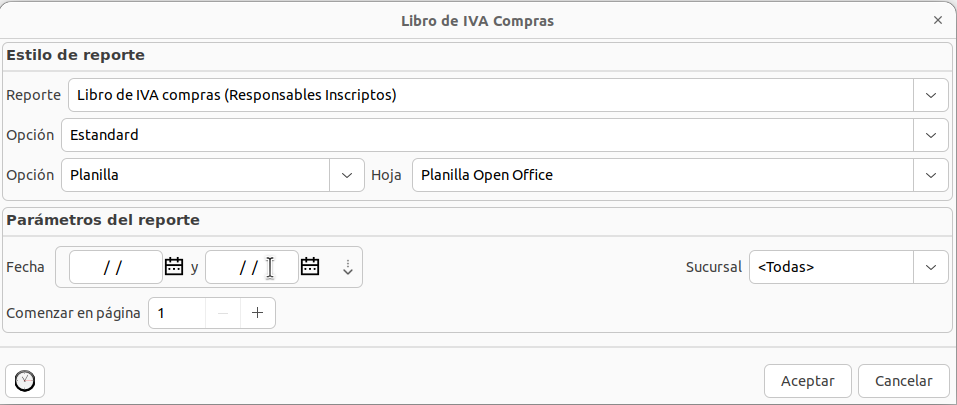Click the <Todas> Sucursal field
This screenshot has height=405, width=957.
pos(830,267)
